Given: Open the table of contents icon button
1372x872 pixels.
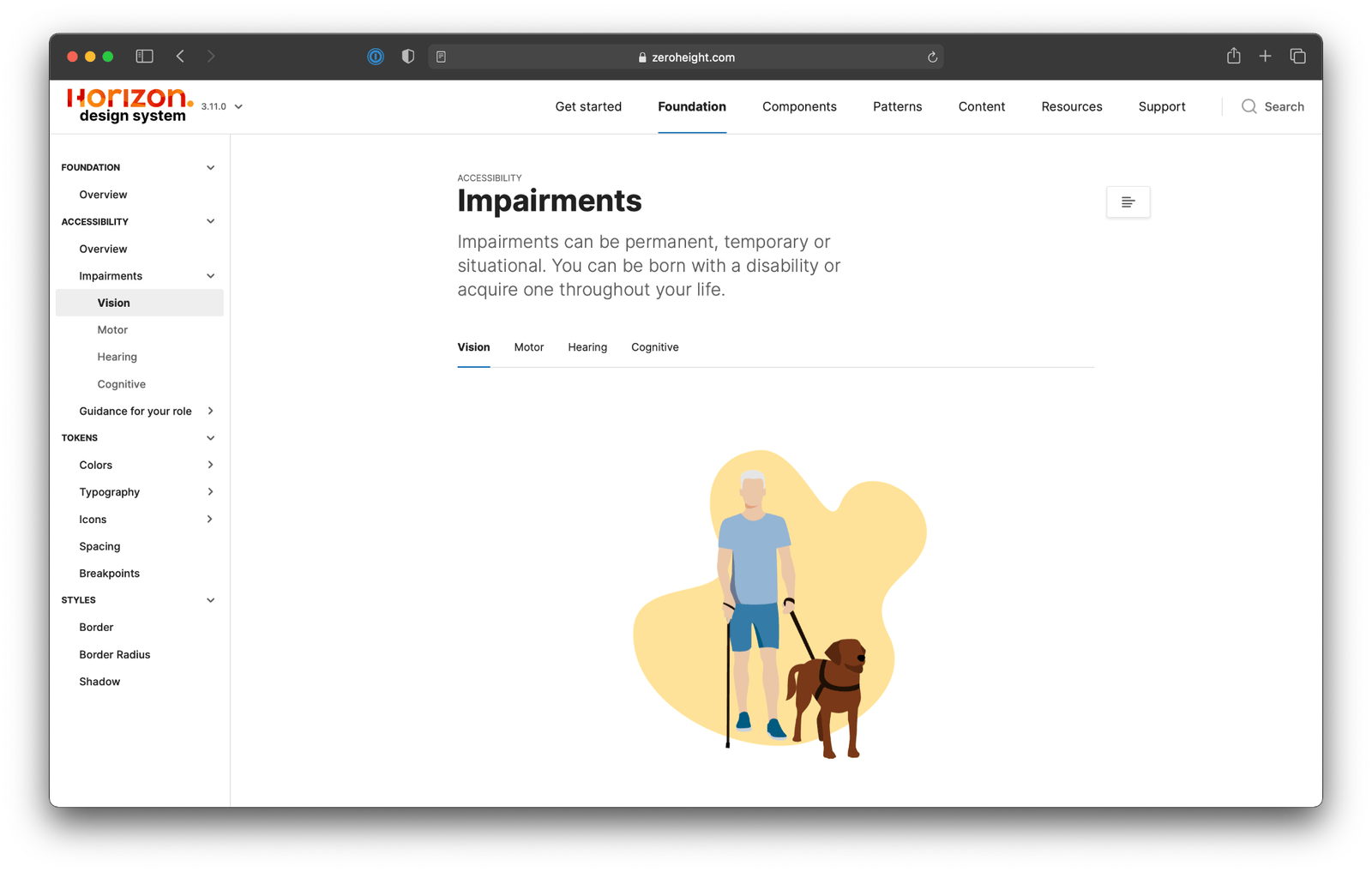Looking at the screenshot, I should [1128, 202].
